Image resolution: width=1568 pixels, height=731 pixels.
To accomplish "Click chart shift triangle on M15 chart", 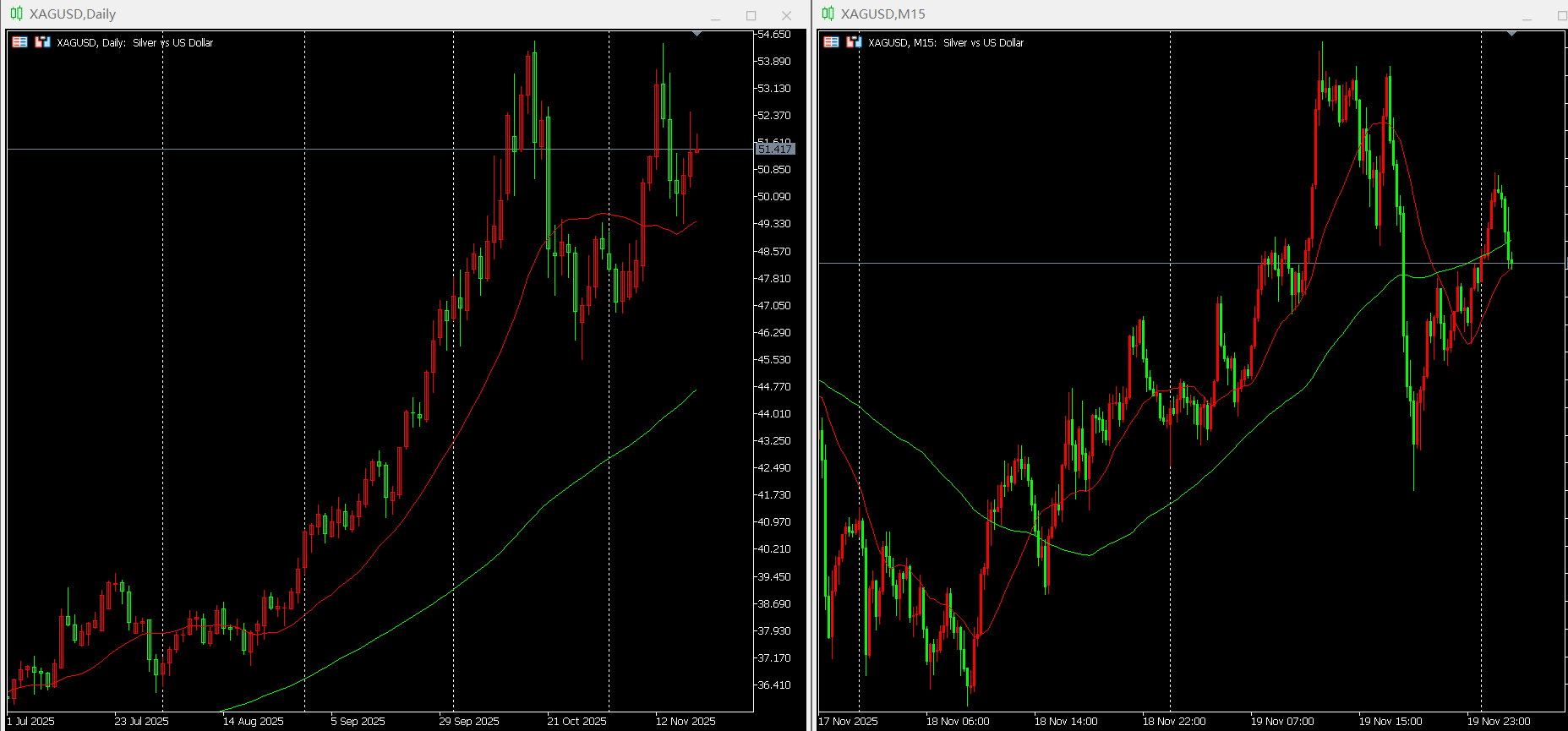I will (1511, 34).
